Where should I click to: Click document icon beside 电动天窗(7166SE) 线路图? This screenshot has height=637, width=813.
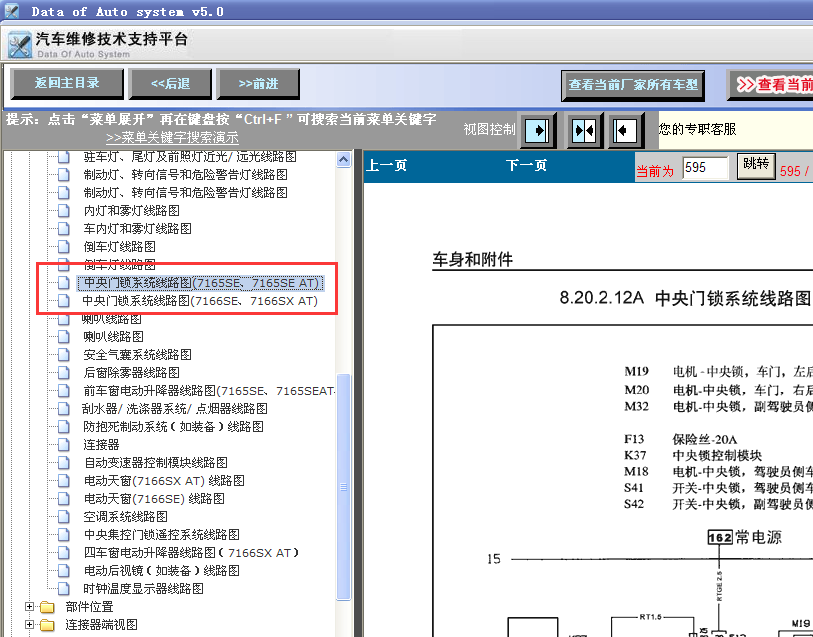point(64,499)
